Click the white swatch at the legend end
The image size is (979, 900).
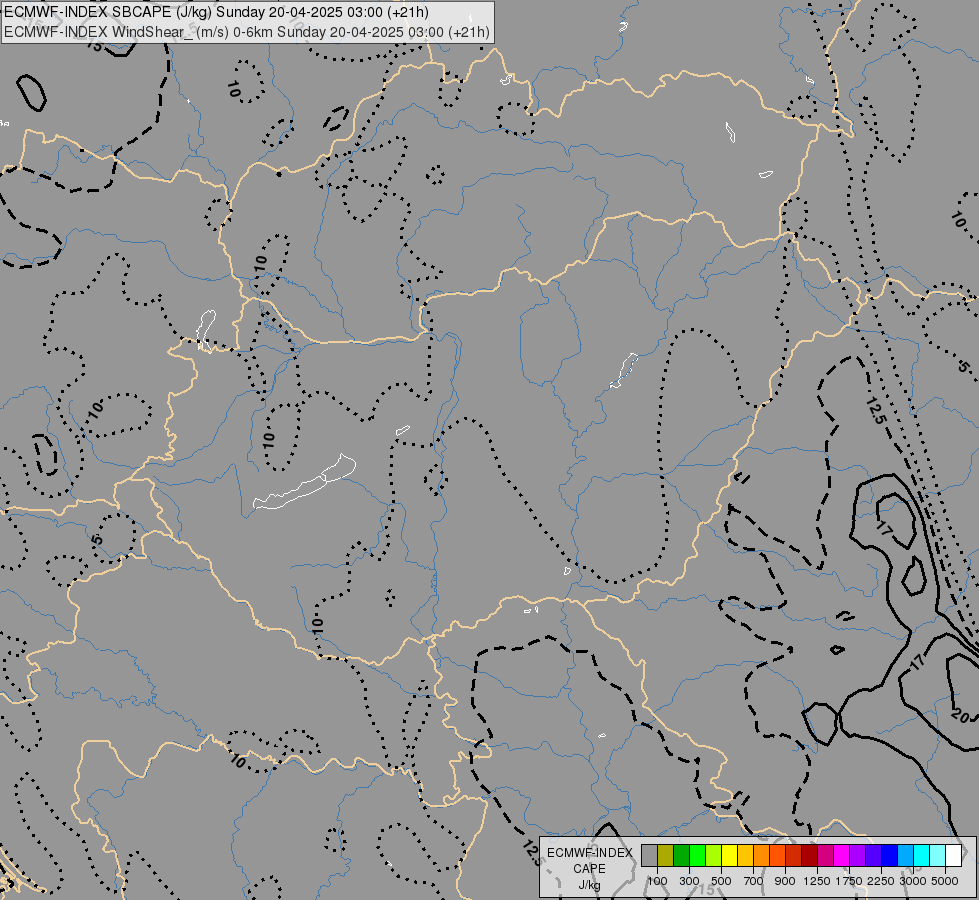(953, 856)
